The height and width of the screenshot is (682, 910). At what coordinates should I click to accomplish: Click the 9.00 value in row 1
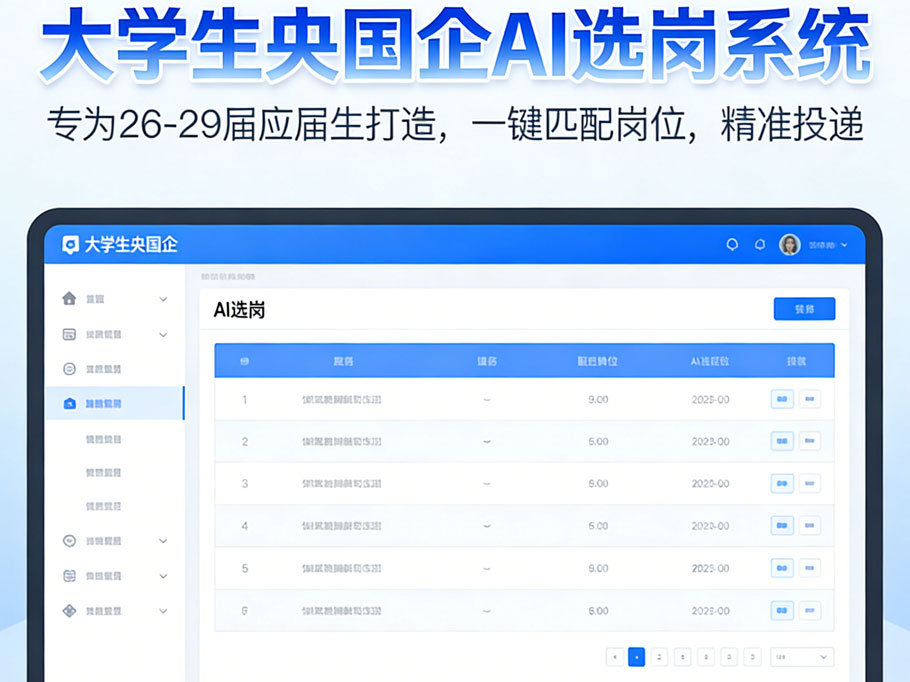click(598, 399)
